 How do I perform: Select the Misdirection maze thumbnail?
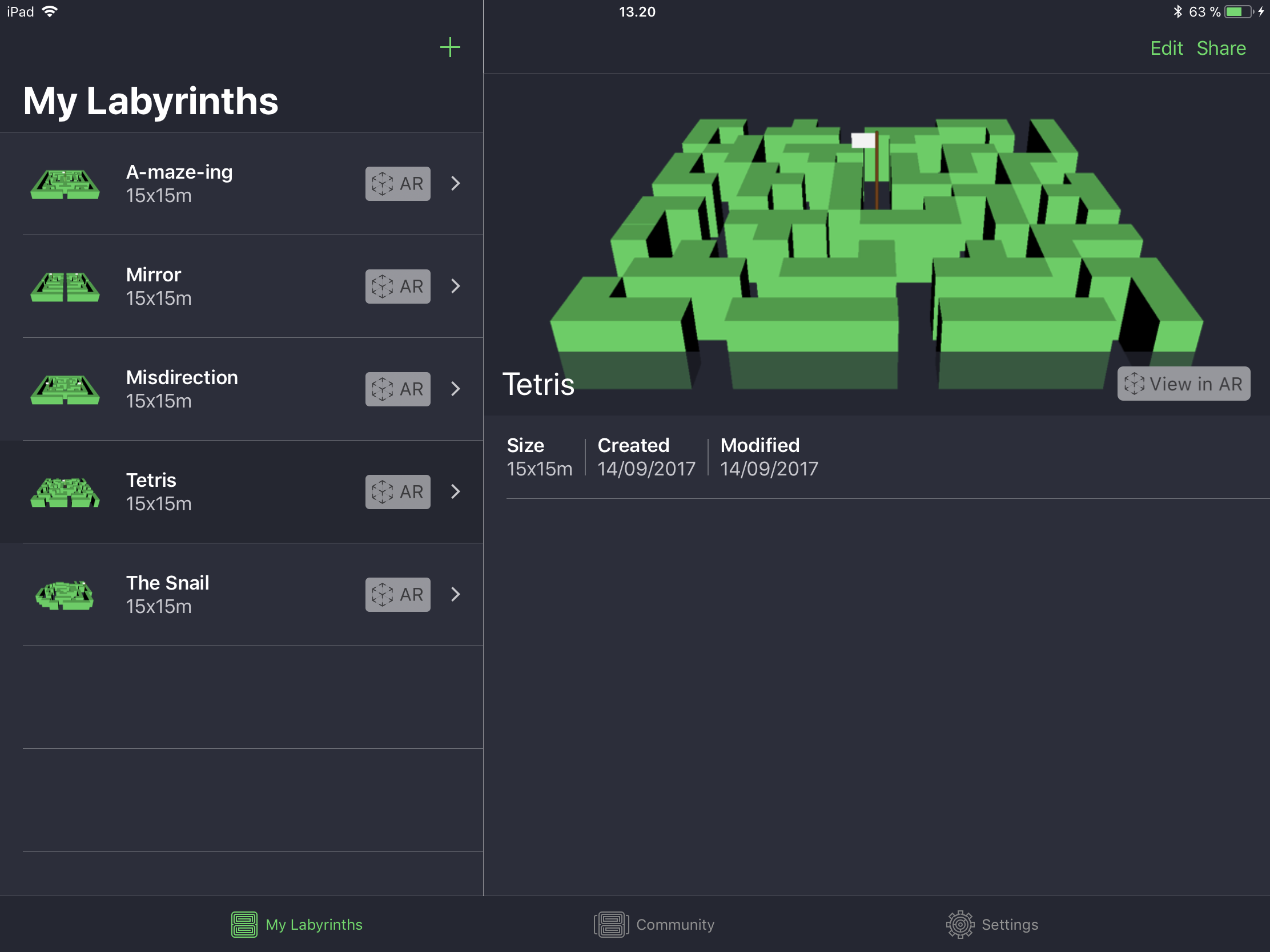pyautogui.click(x=65, y=390)
